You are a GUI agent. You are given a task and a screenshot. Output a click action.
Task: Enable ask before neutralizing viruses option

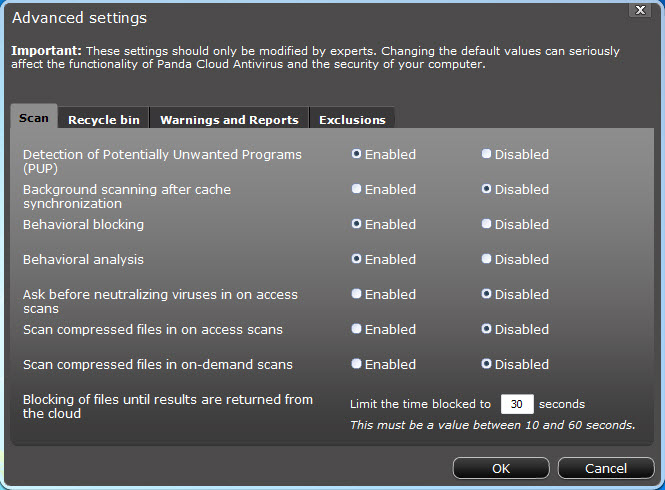(356, 294)
